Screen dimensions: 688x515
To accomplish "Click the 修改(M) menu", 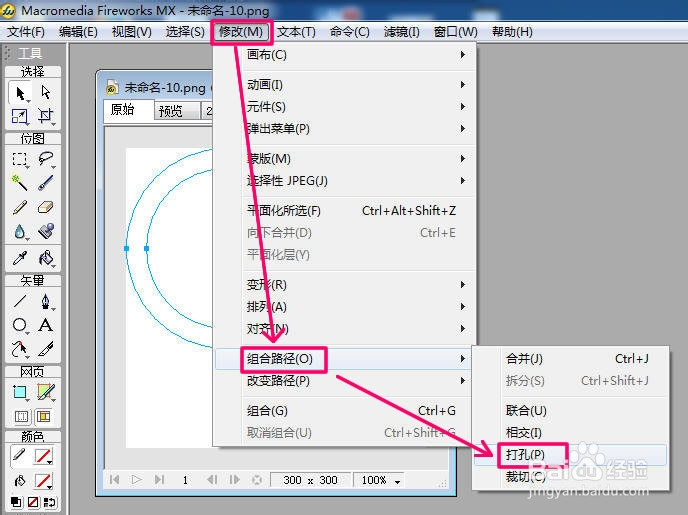I will pyautogui.click(x=241, y=32).
